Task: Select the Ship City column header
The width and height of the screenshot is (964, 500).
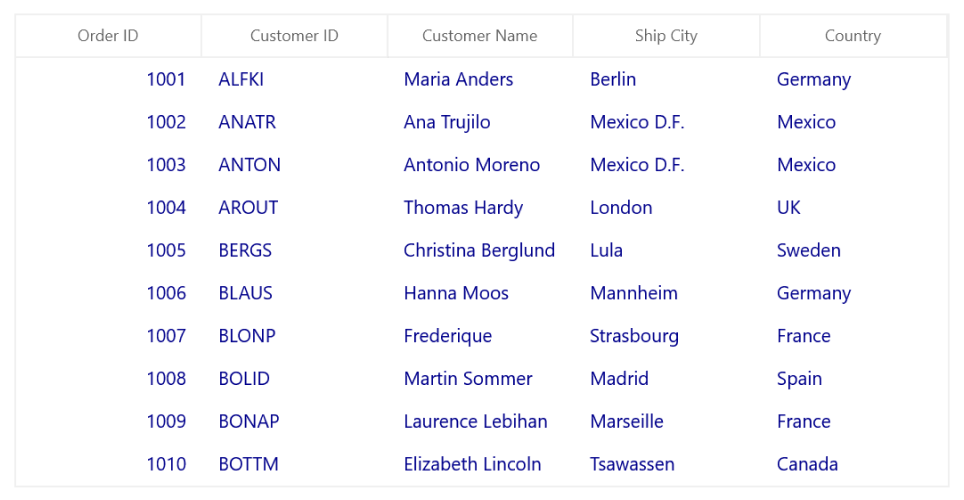Action: pyautogui.click(x=666, y=36)
